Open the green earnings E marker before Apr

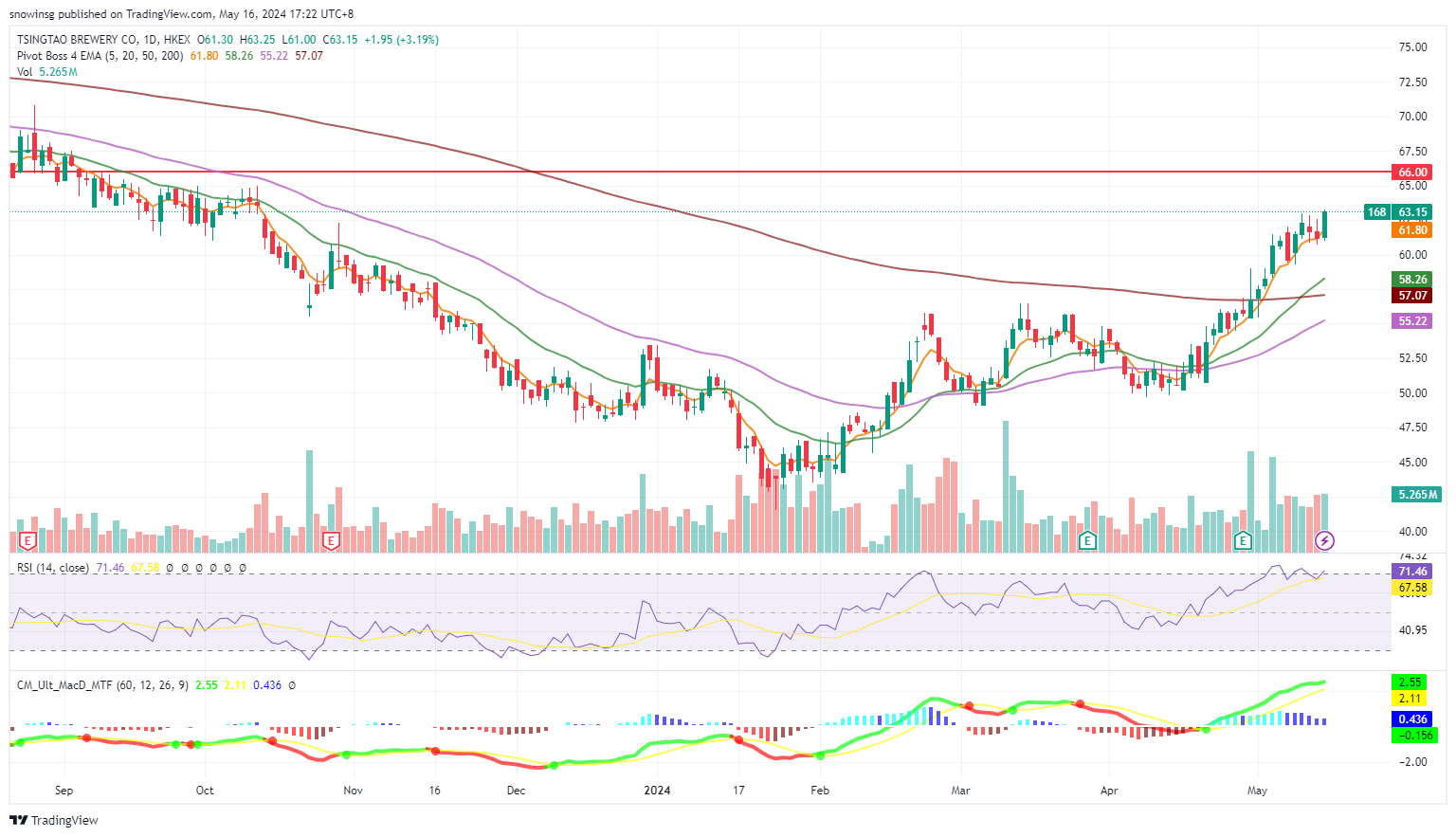pos(1088,541)
